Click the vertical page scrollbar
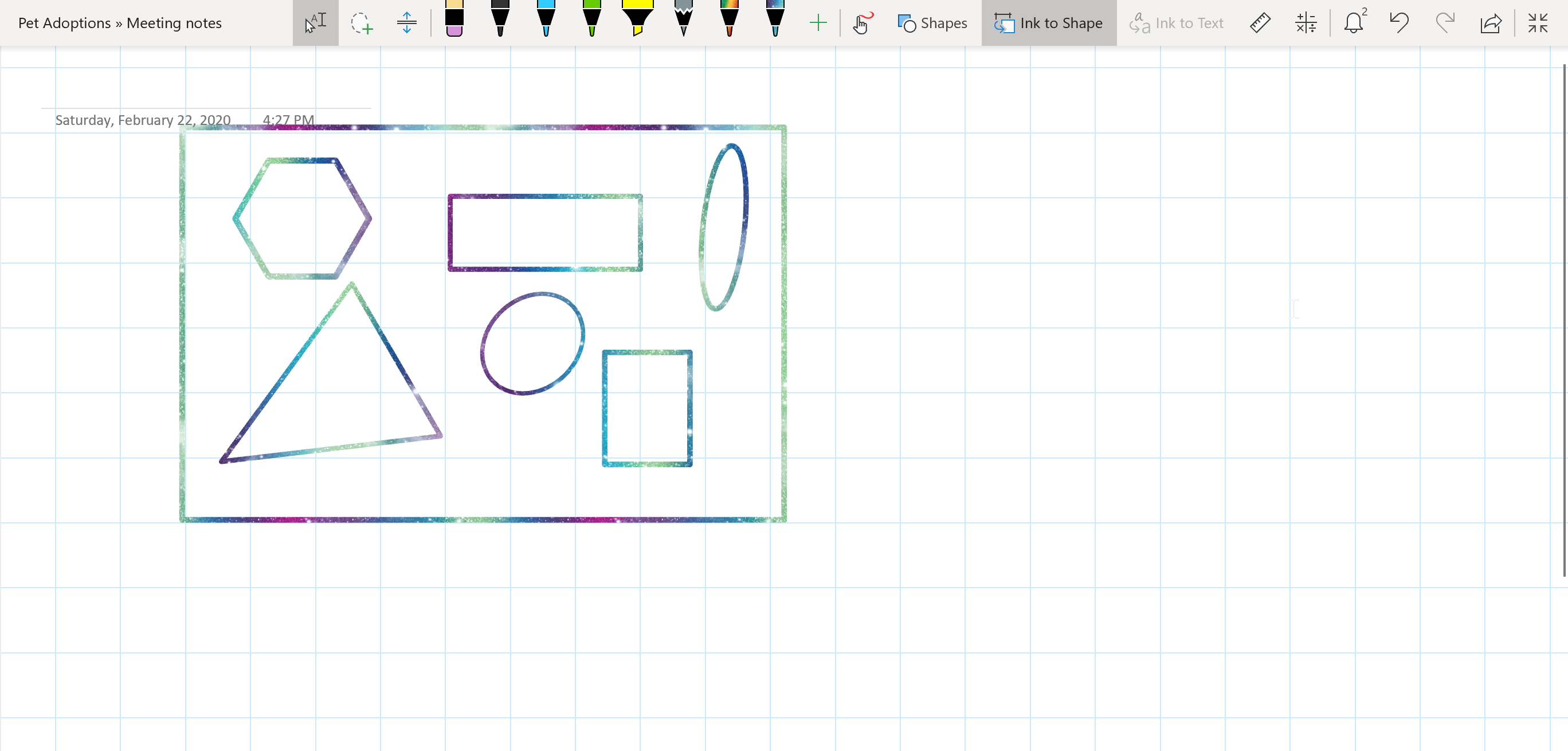The image size is (1568, 751). tap(1564, 320)
